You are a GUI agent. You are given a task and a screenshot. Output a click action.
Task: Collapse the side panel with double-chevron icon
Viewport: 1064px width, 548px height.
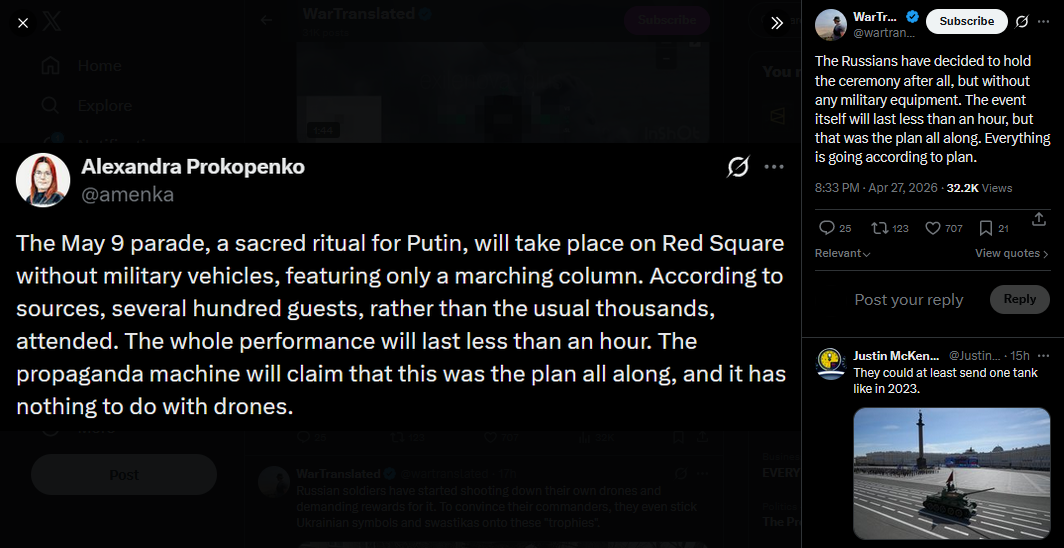777,23
